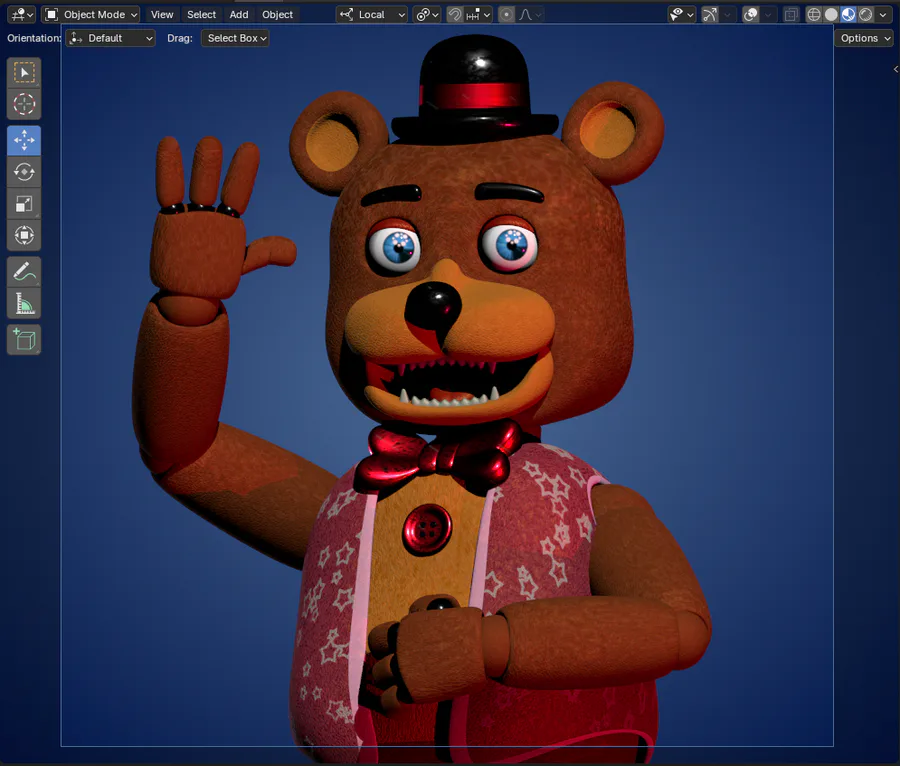
Task: Open the overlays settings dropdown arrow
Action: point(768,14)
